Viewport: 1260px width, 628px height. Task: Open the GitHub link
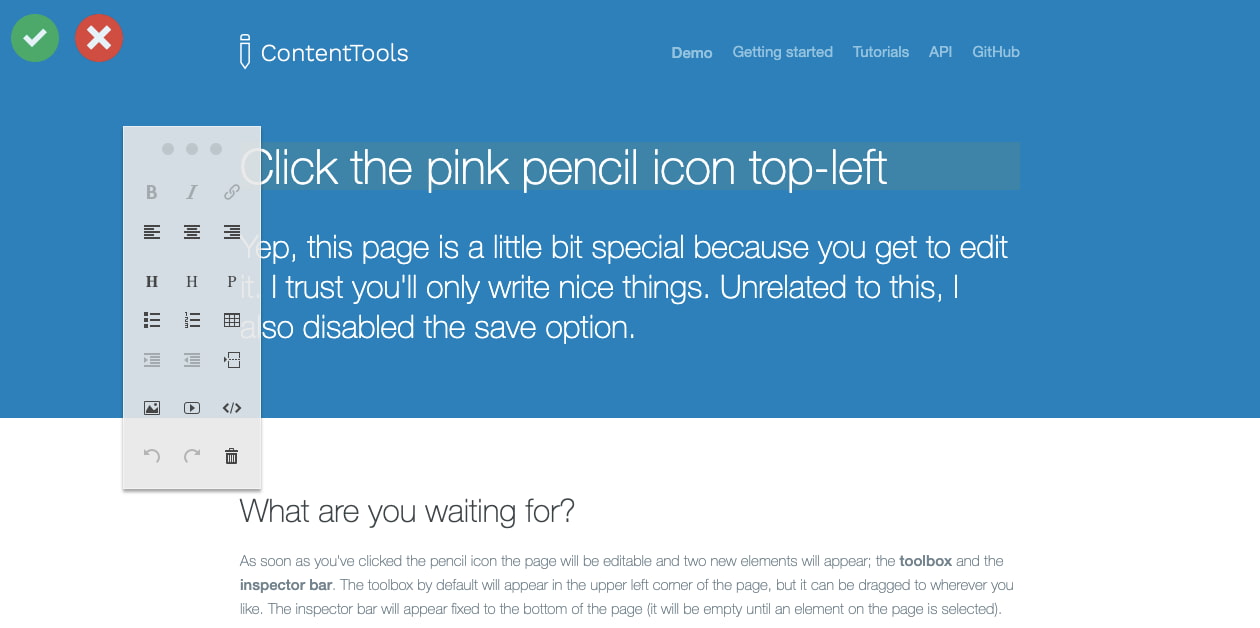[x=996, y=52]
